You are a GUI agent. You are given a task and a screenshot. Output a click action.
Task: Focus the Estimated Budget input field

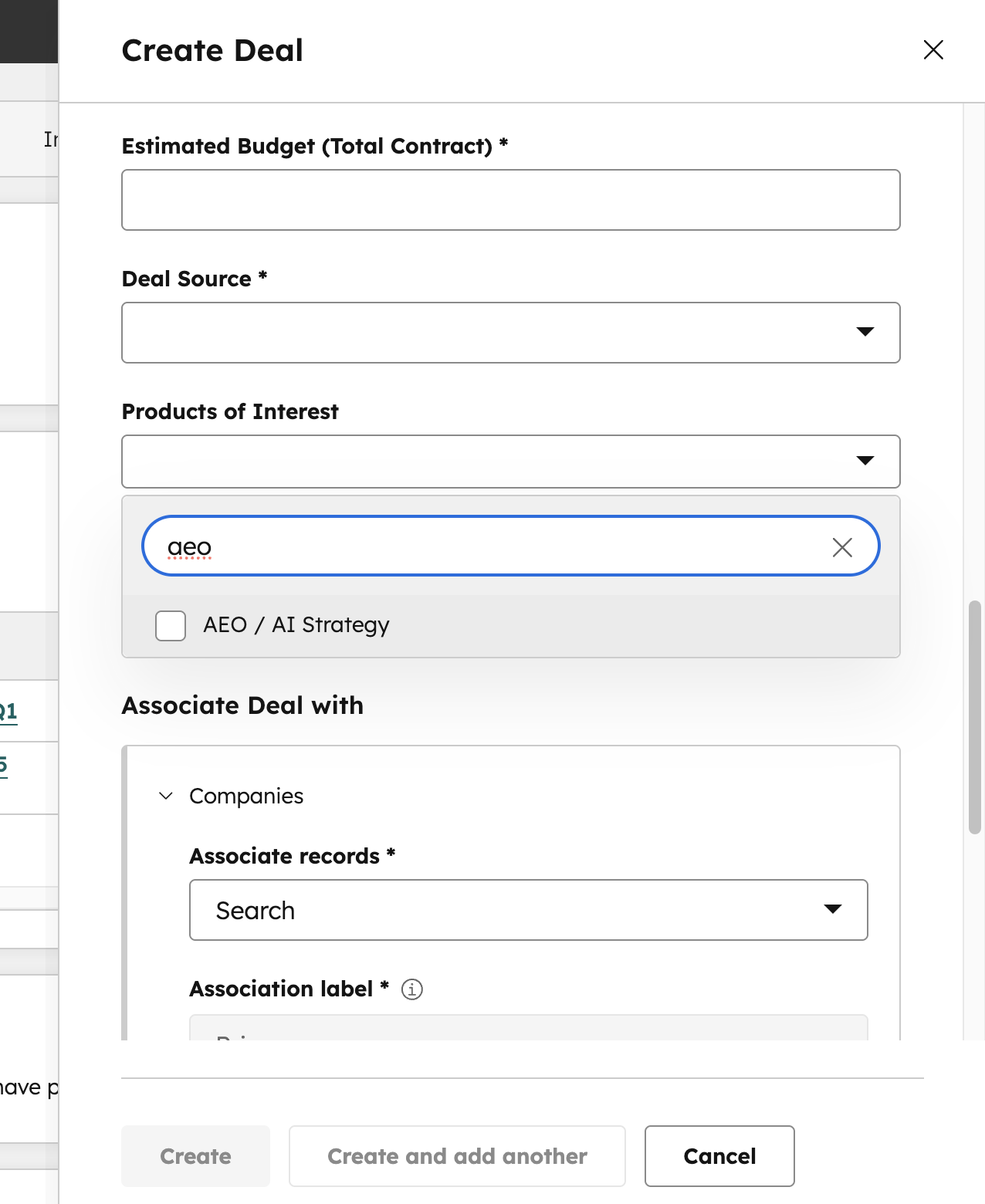click(510, 200)
